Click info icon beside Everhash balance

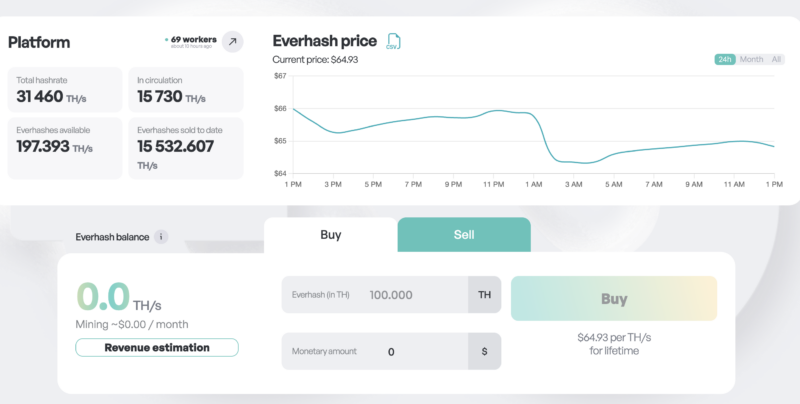tap(162, 237)
